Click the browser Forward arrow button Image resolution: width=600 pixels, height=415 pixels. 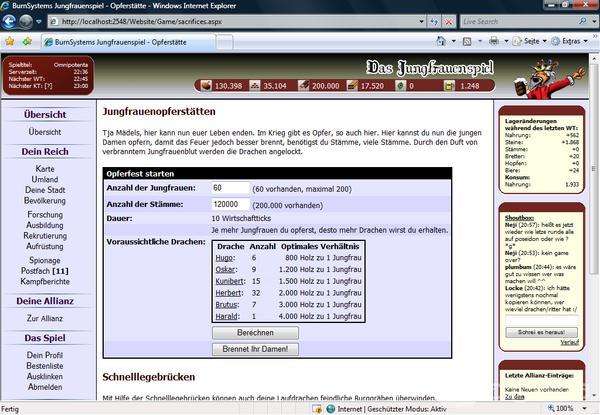pos(26,22)
